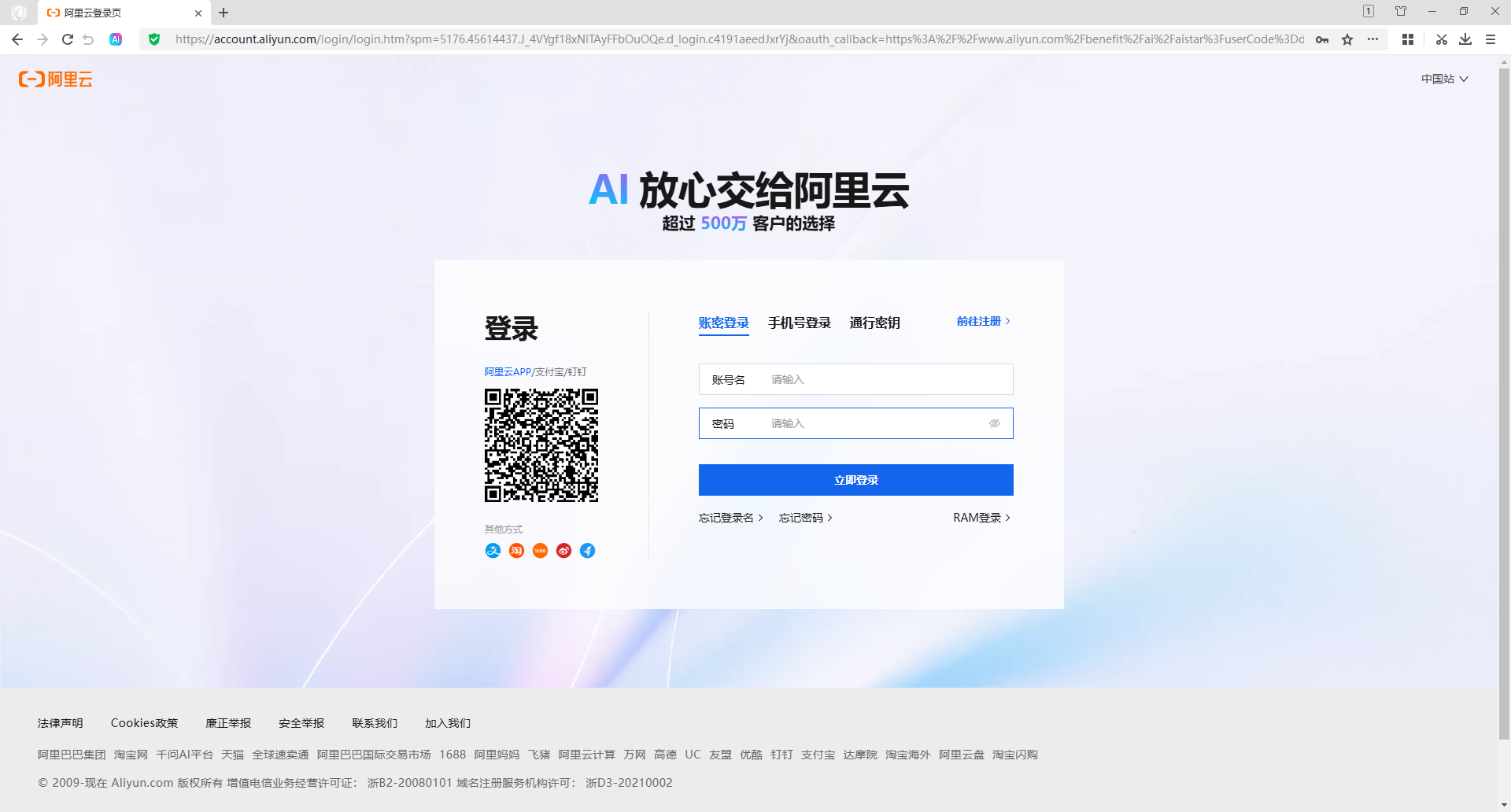Bookmark this page with the star icon
1511x812 pixels.
tap(1347, 39)
